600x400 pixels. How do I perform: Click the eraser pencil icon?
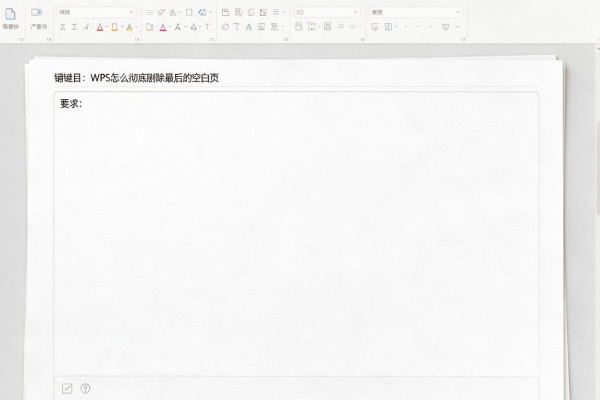click(x=161, y=13)
